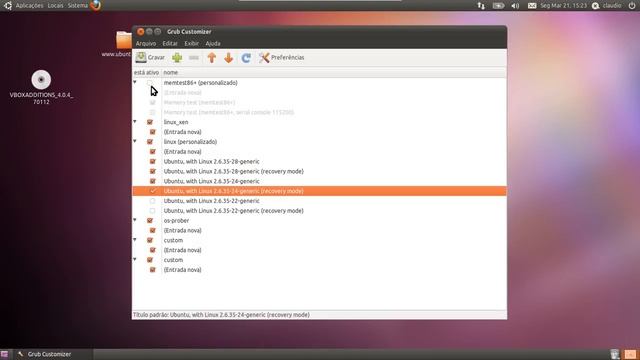Uncheck the os-prober checkbox
640x360 pixels.
(x=150, y=220)
